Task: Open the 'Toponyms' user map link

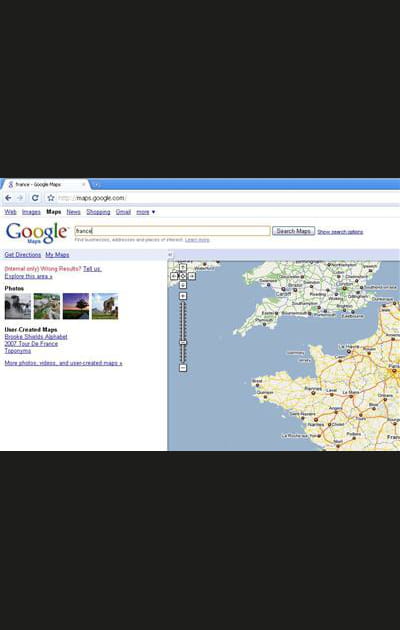Action: [x=18, y=351]
